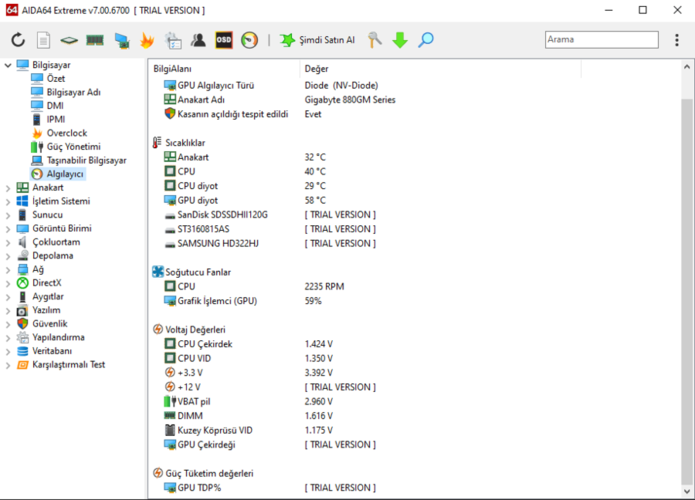The width and height of the screenshot is (695, 500).
Task: Expand the Ağ tree node
Action: (x=8, y=270)
